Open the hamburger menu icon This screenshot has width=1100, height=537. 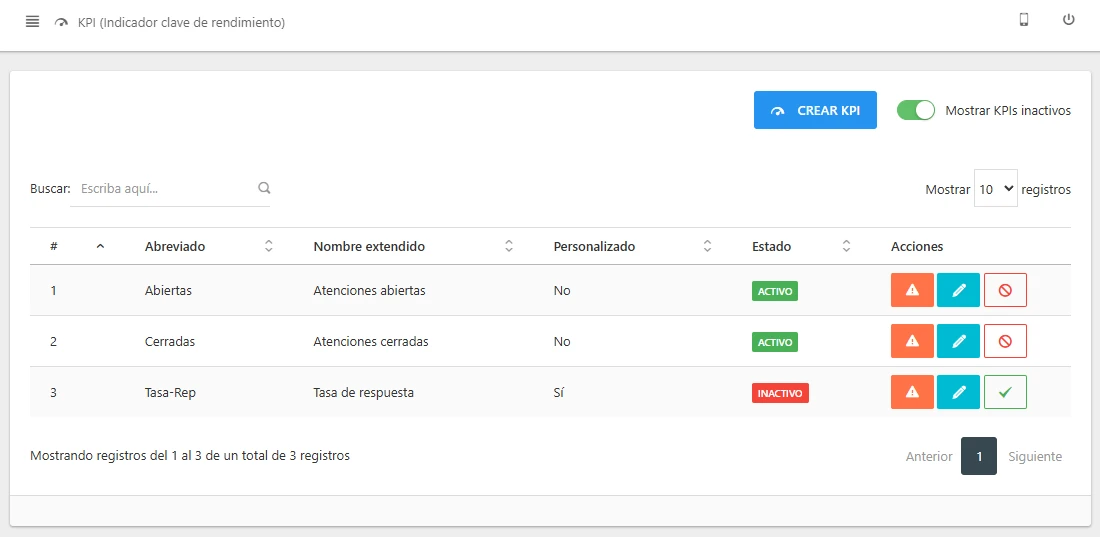pos(32,22)
